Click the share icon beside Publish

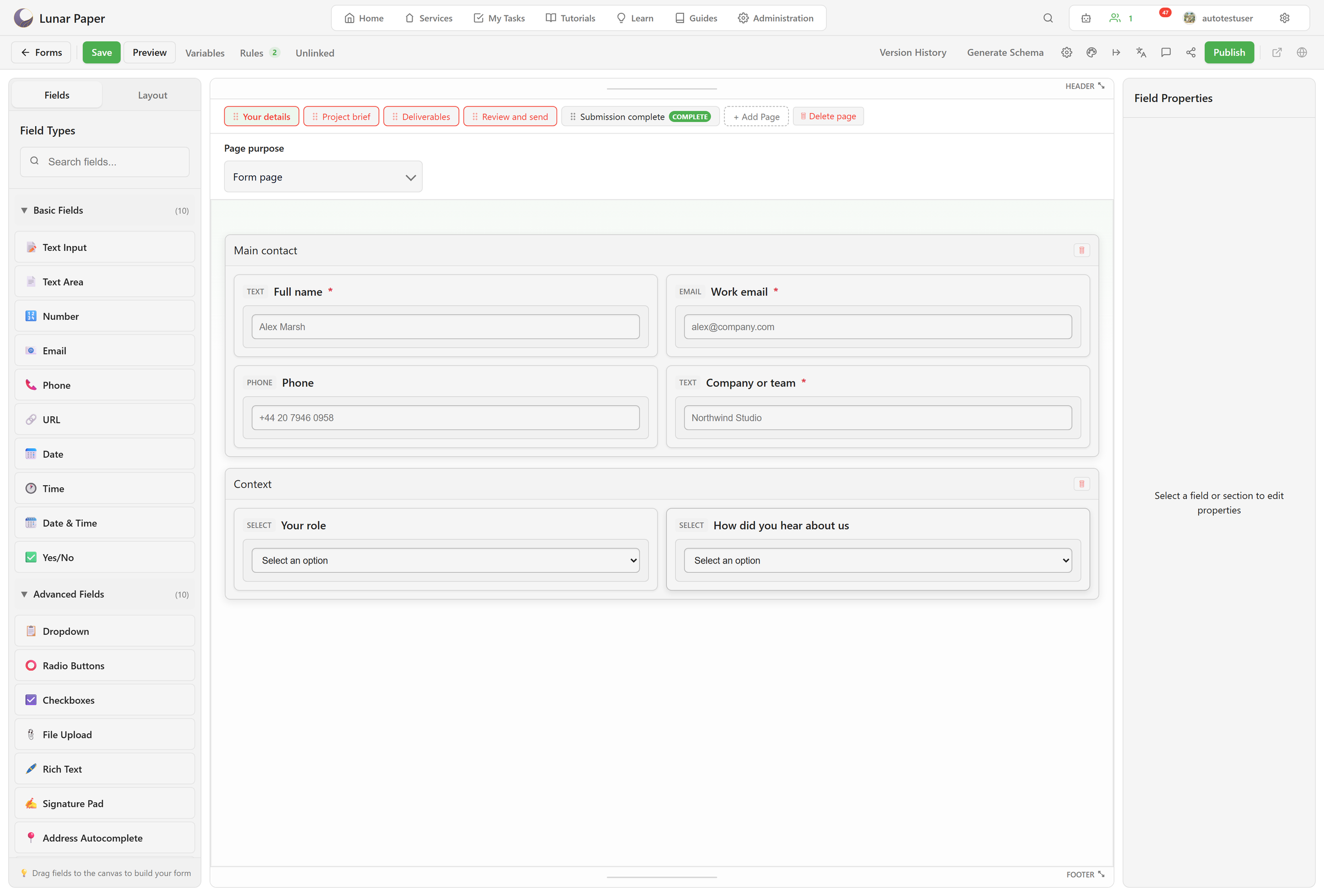pyautogui.click(x=1190, y=52)
